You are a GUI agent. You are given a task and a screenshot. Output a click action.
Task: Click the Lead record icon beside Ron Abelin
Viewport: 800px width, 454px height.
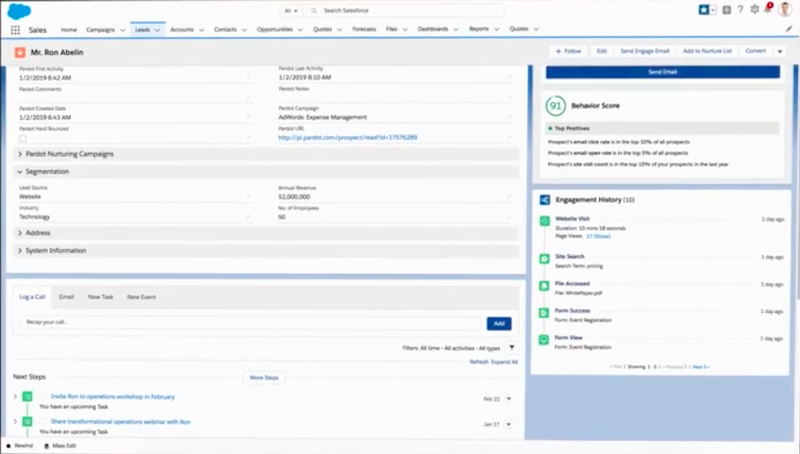tap(20, 53)
